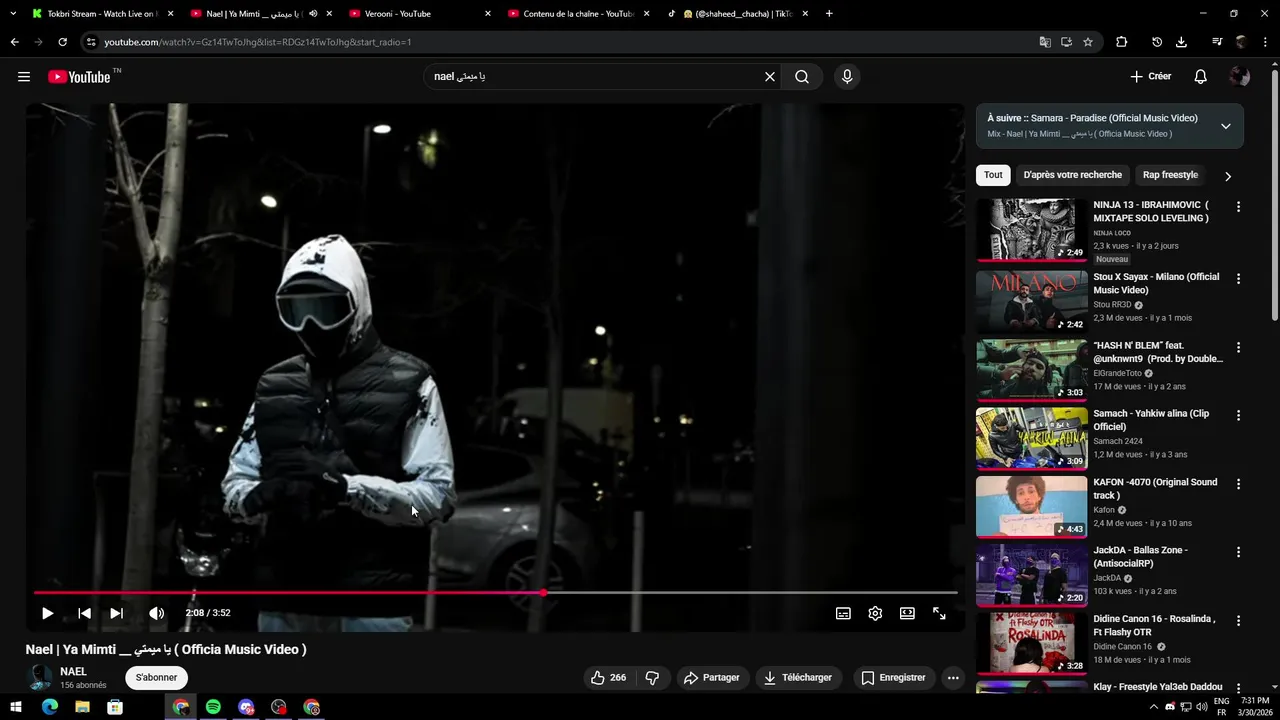This screenshot has width=1280, height=720.
Task: Skip to the previous video
Action: pos(84,613)
